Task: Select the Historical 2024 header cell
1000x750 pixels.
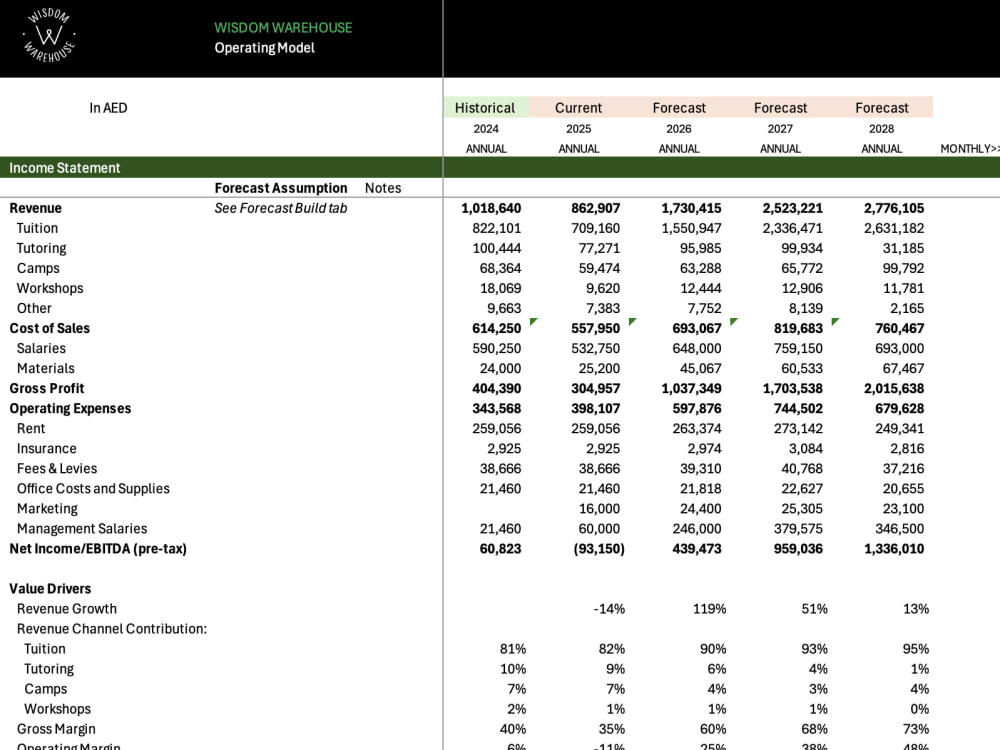Action: (485, 108)
